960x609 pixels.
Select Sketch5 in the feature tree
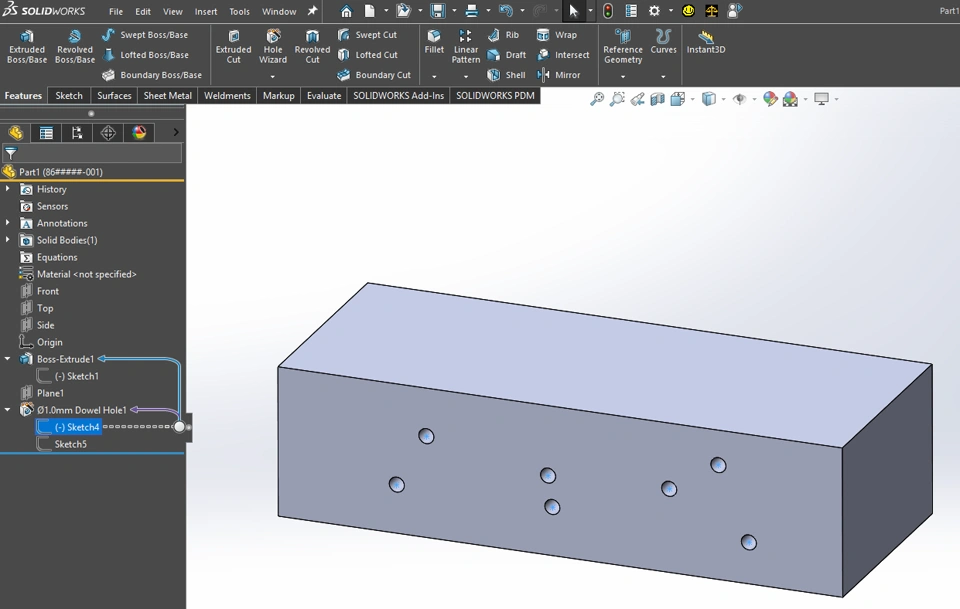(70, 444)
